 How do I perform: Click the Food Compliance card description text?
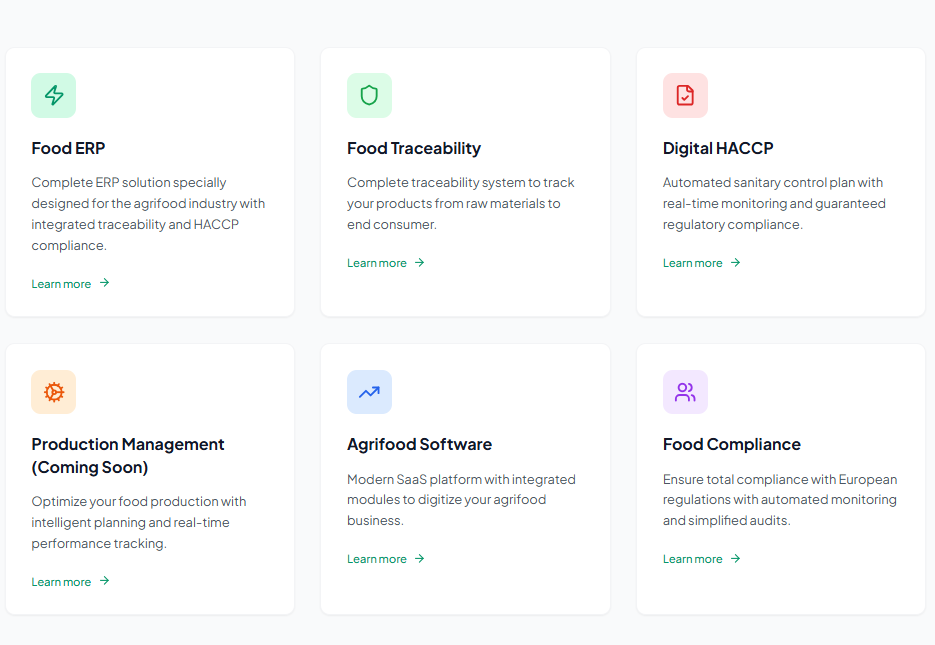pos(780,500)
